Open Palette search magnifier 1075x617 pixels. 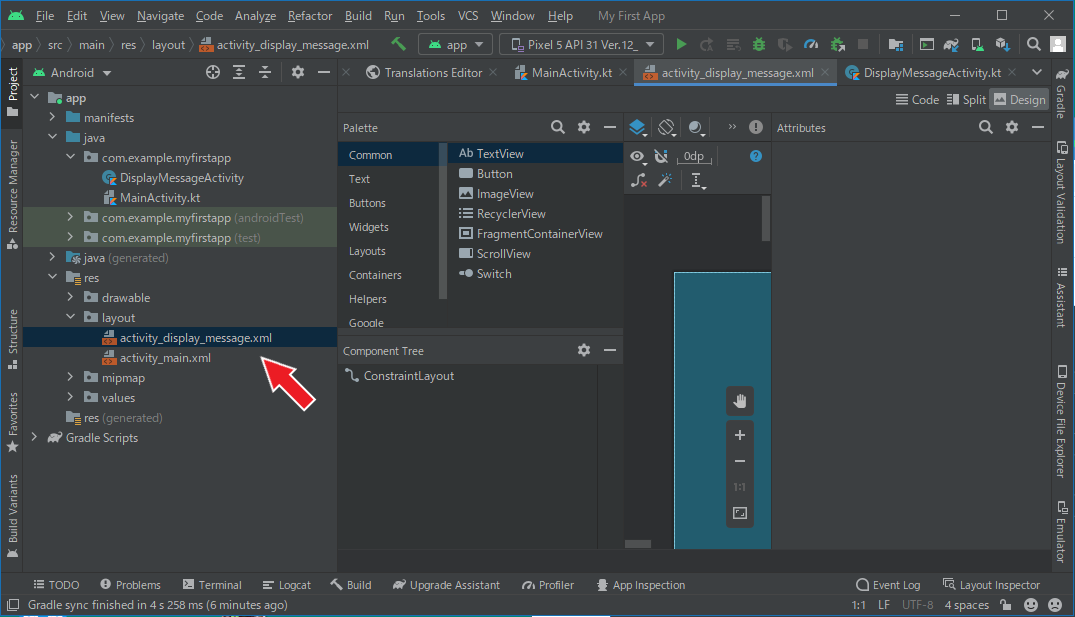pyautogui.click(x=558, y=128)
